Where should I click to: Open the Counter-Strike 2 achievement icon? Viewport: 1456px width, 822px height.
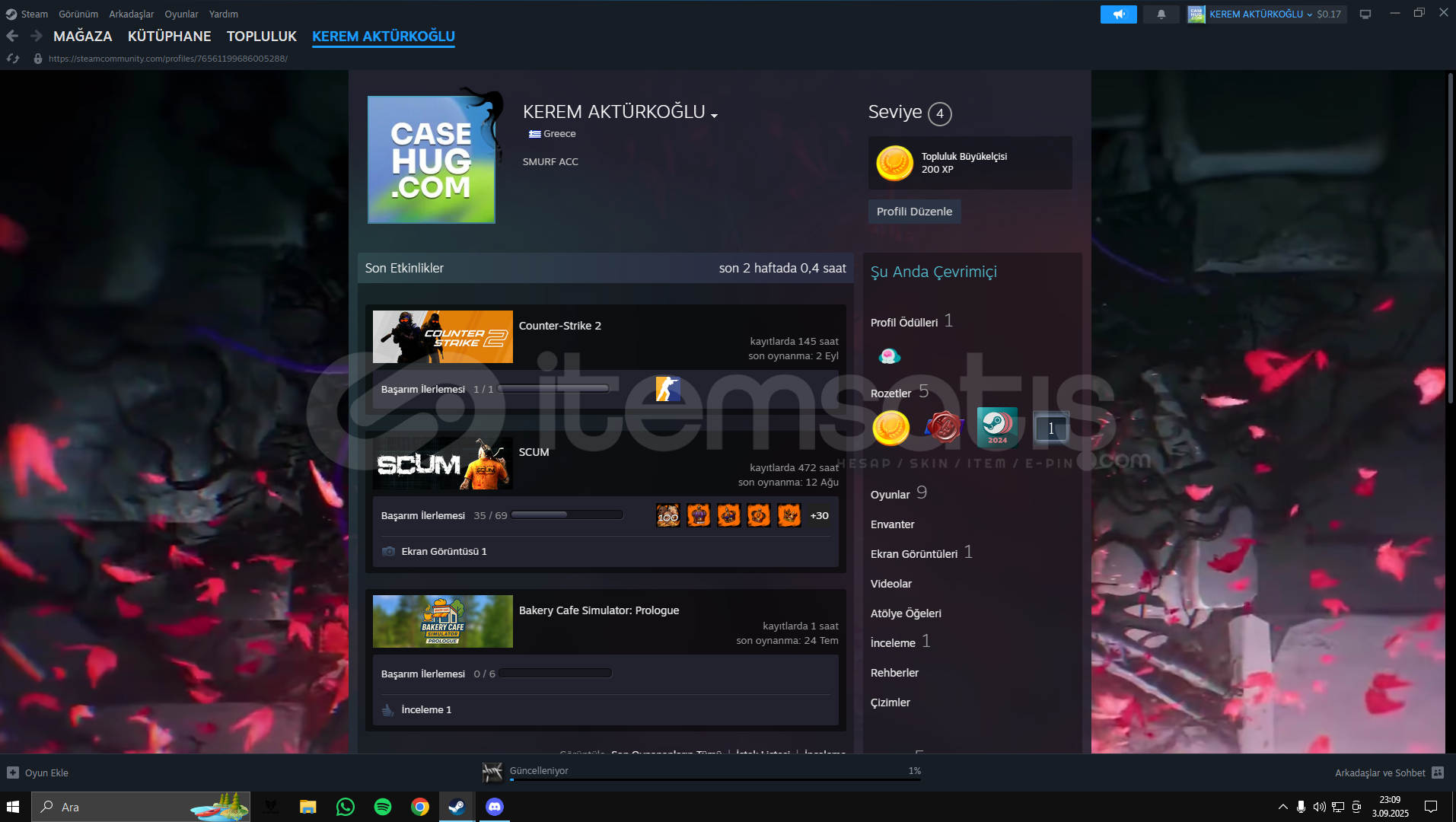[x=667, y=389]
